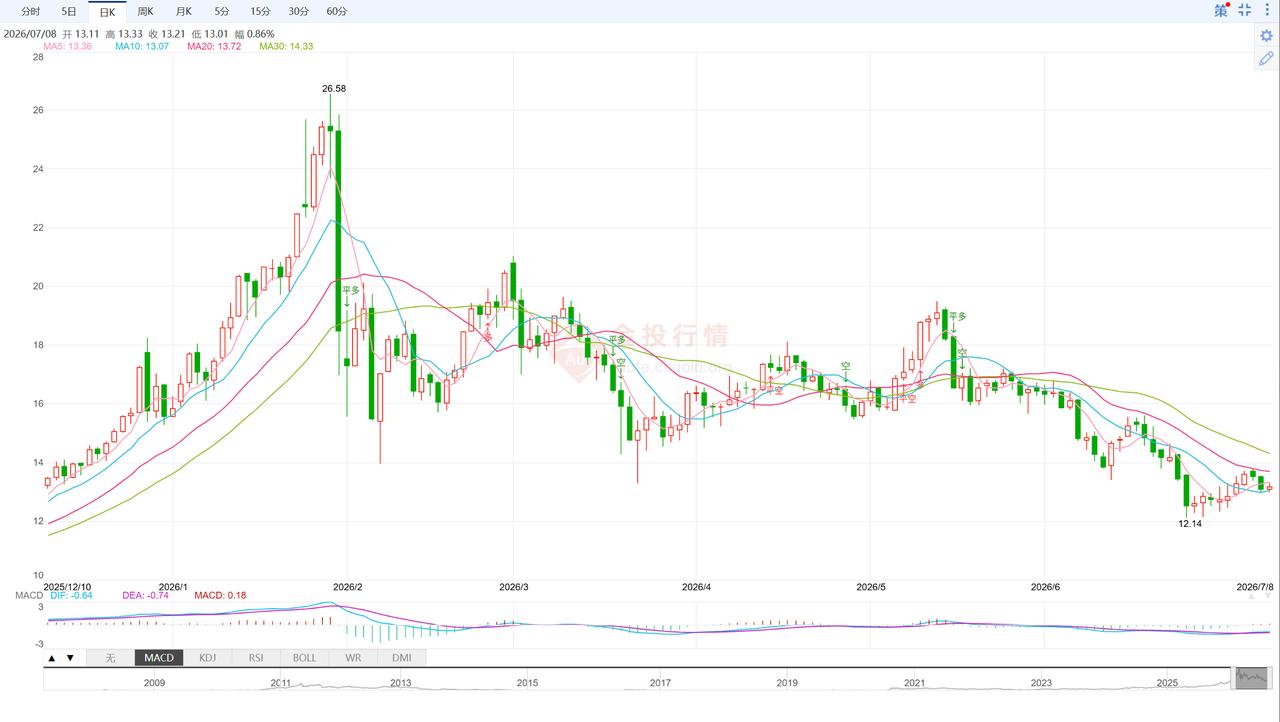Viewport: 1280px width, 722px height.
Task: Show the BOLL indicator
Action: pyautogui.click(x=304, y=658)
